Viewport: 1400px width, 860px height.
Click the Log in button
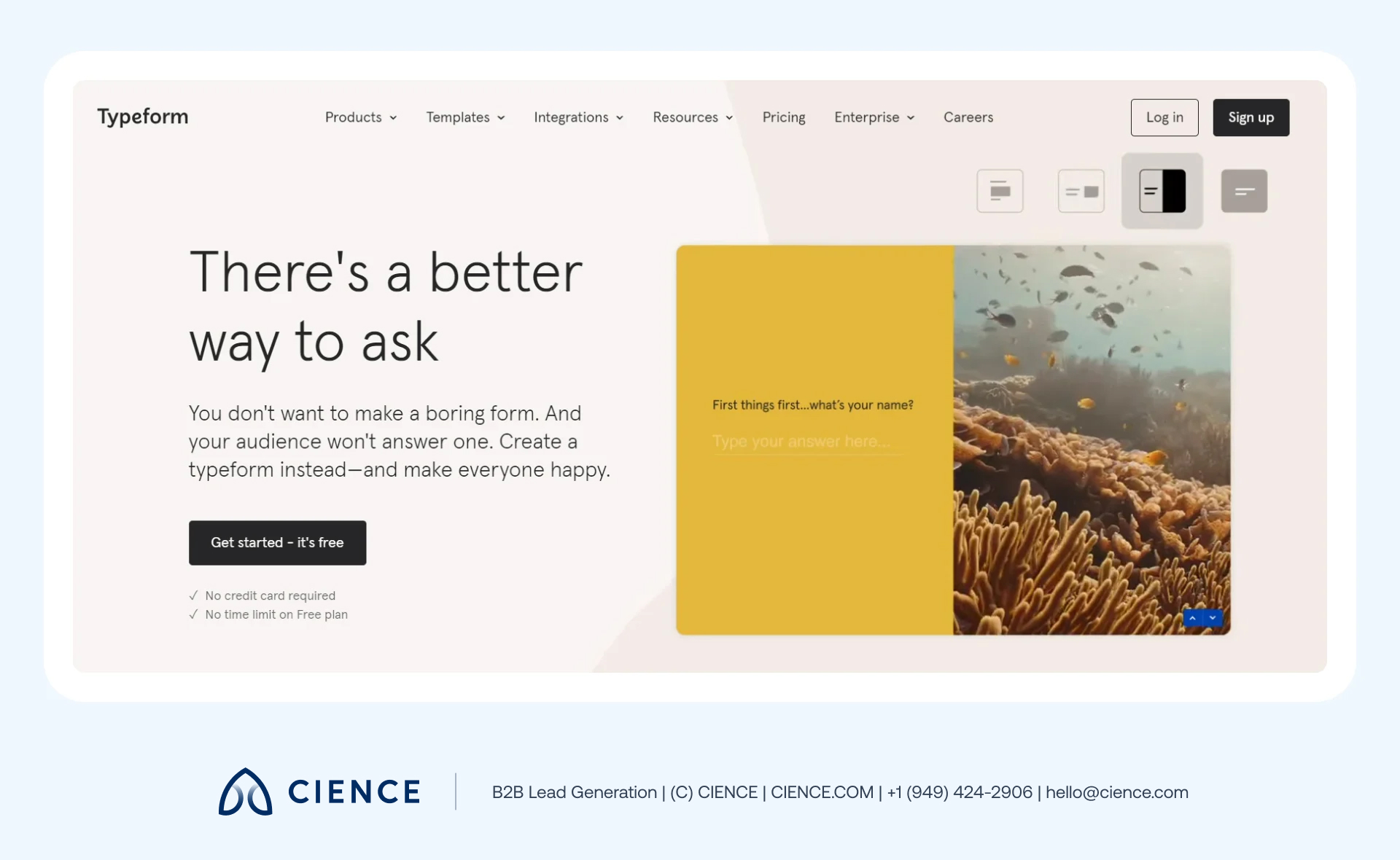coord(1164,117)
